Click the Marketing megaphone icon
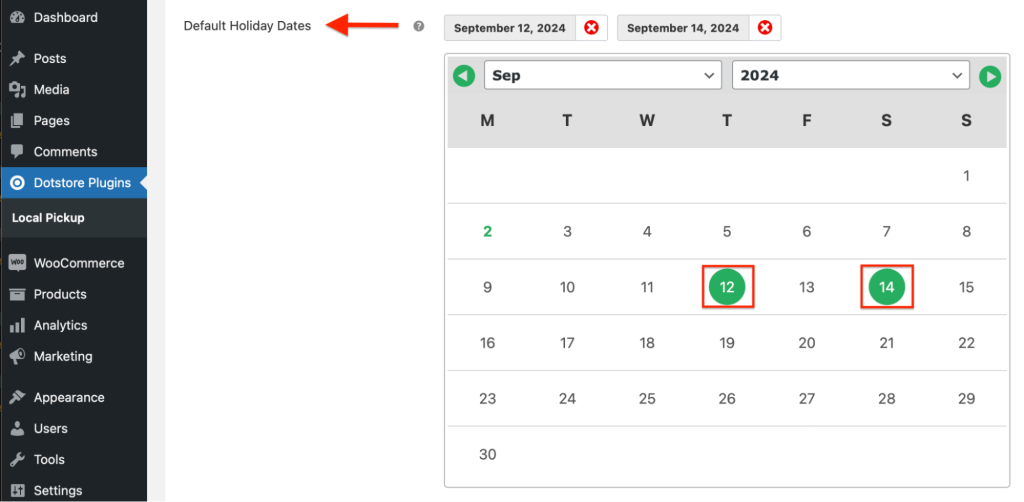 (17, 356)
